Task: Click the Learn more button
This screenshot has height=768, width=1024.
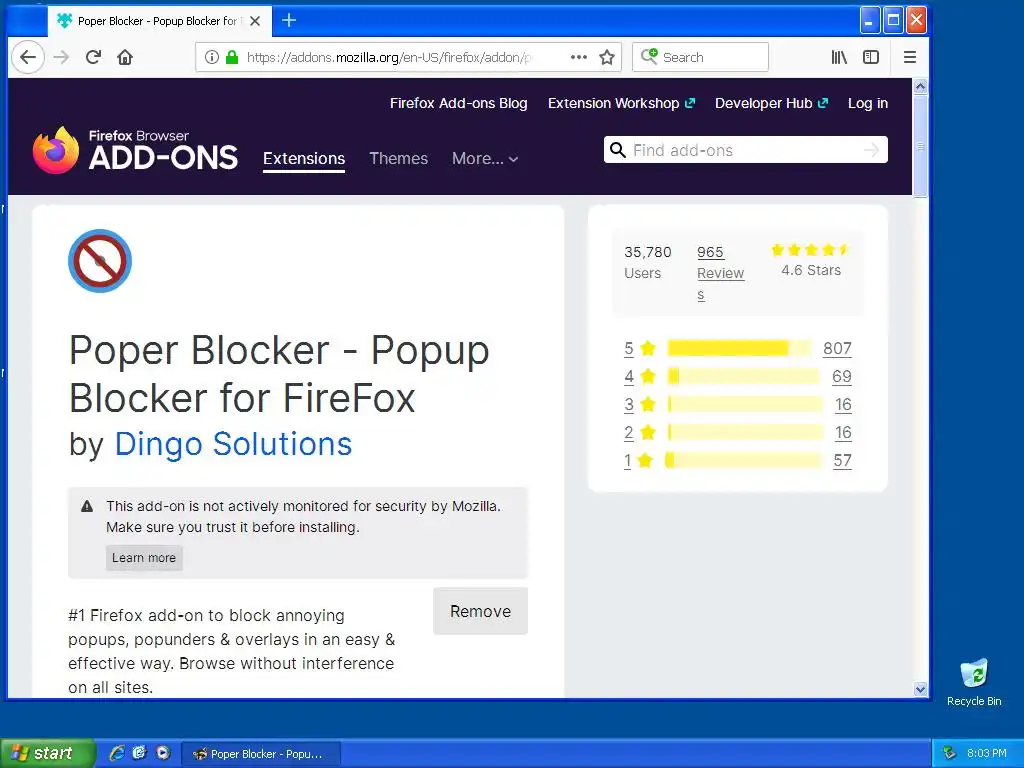Action: [144, 558]
